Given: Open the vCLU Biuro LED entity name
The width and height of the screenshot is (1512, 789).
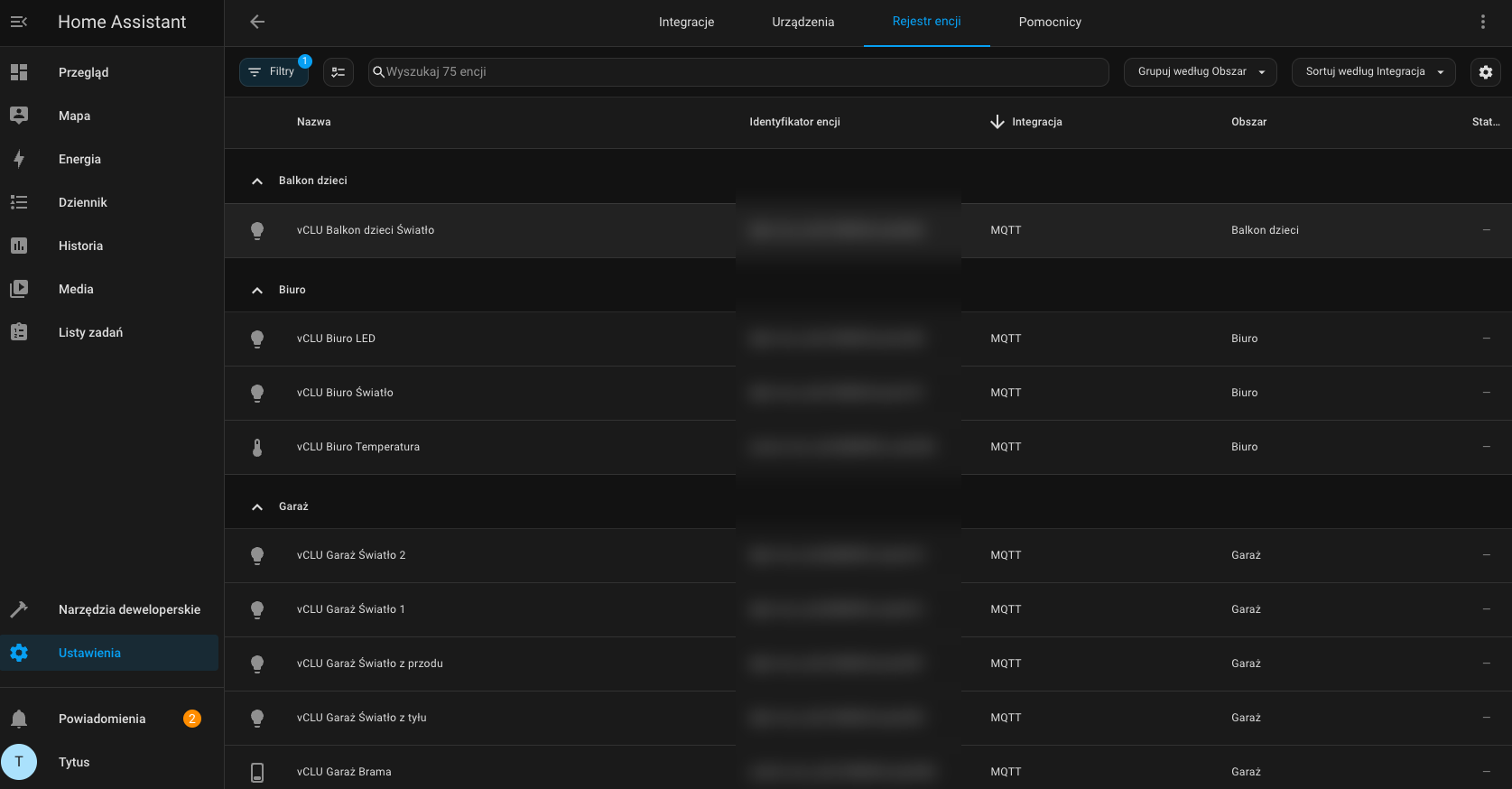Looking at the screenshot, I should (x=336, y=339).
